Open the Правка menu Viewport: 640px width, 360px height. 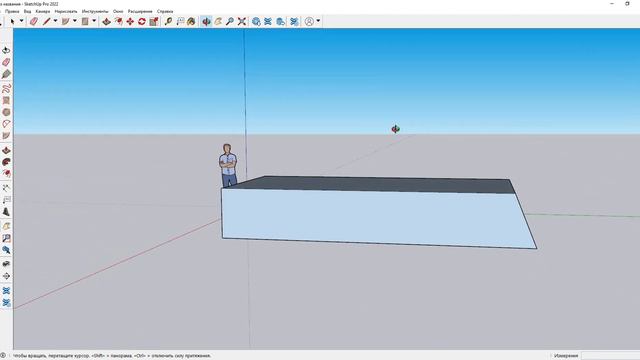[x=12, y=11]
